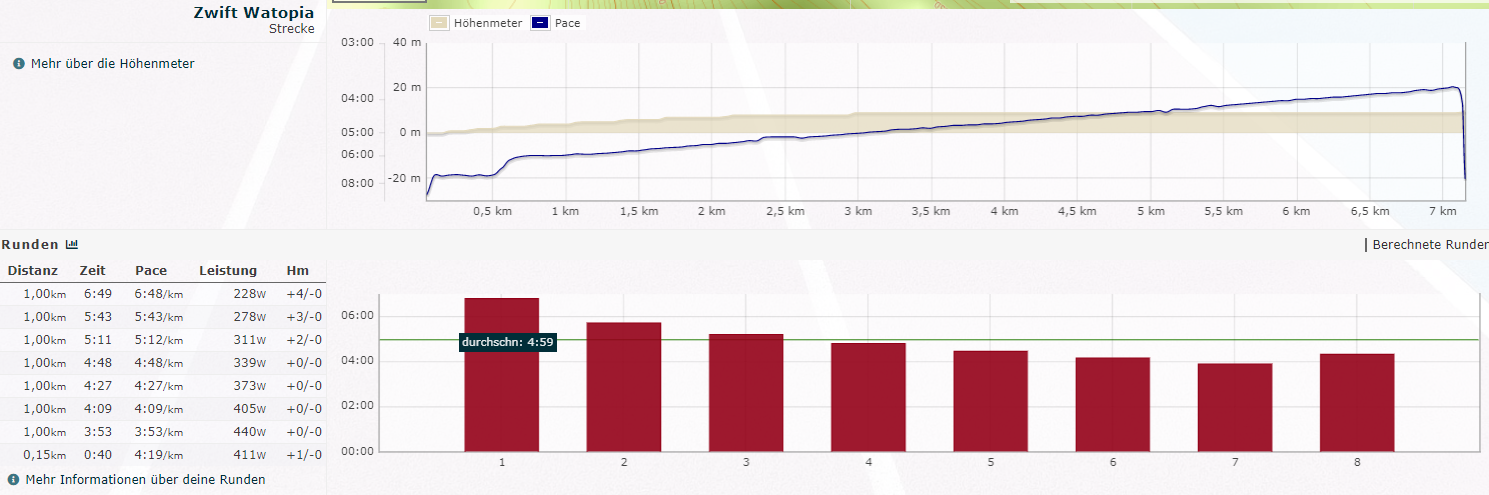Click info icon before Mehr Informationen über deine Runden
This screenshot has width=1489, height=495.
[x=13, y=480]
